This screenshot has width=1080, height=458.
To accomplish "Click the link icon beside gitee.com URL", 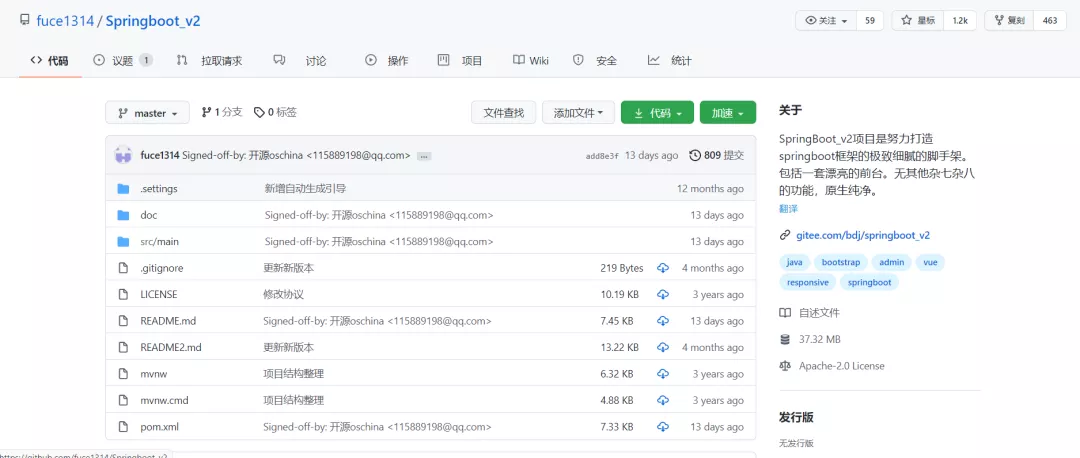I will pyautogui.click(x=785, y=235).
